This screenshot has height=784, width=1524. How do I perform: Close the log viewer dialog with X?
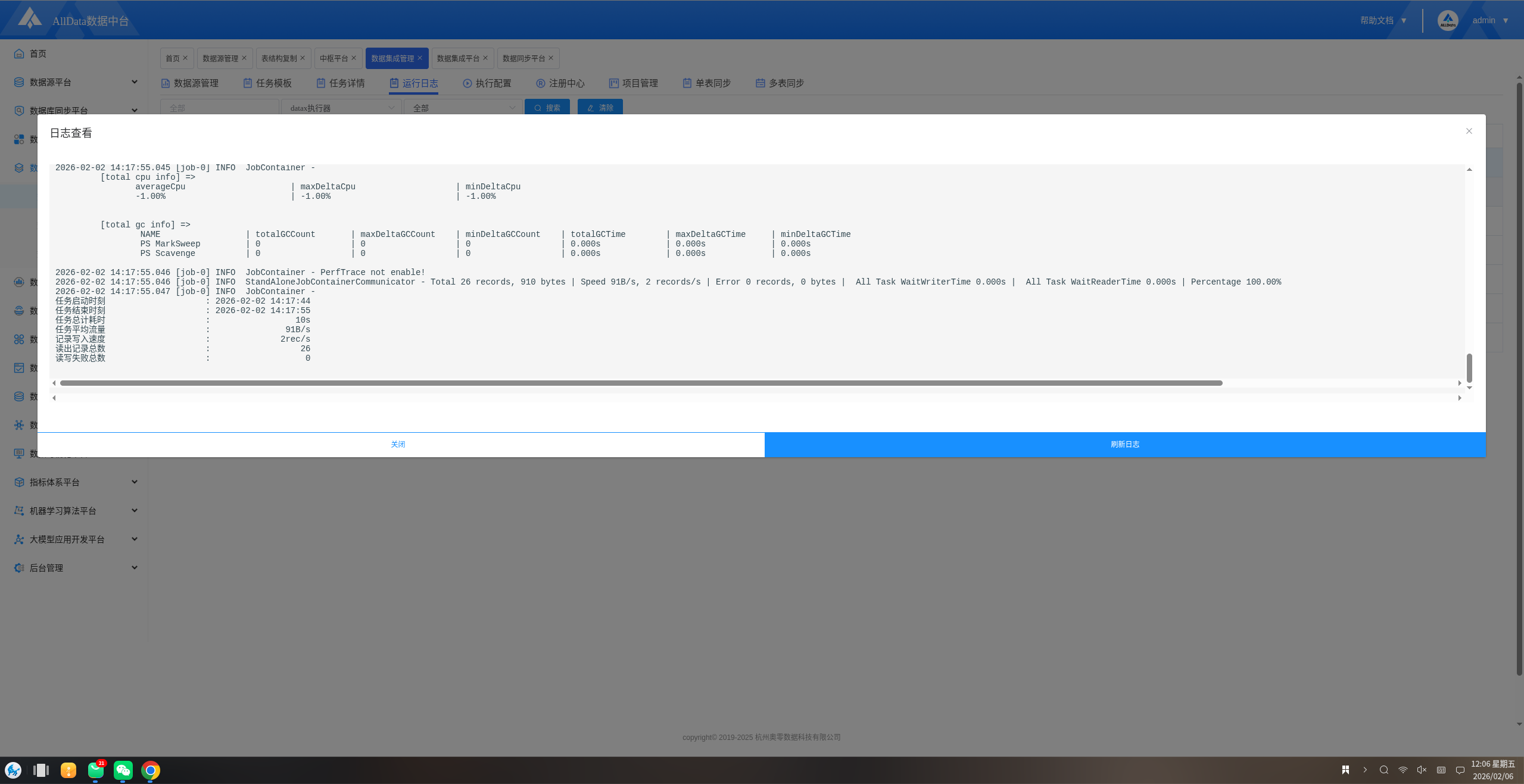tap(1469, 131)
